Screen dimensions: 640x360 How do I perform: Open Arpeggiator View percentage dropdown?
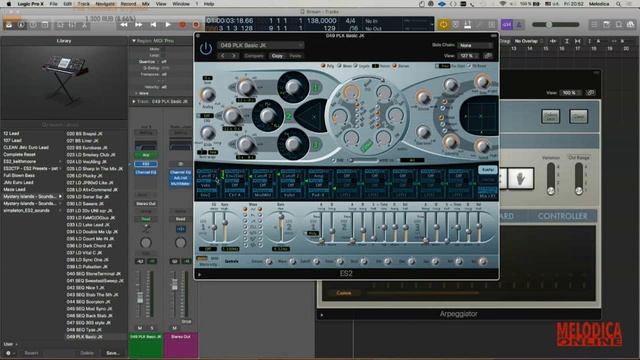pos(571,93)
